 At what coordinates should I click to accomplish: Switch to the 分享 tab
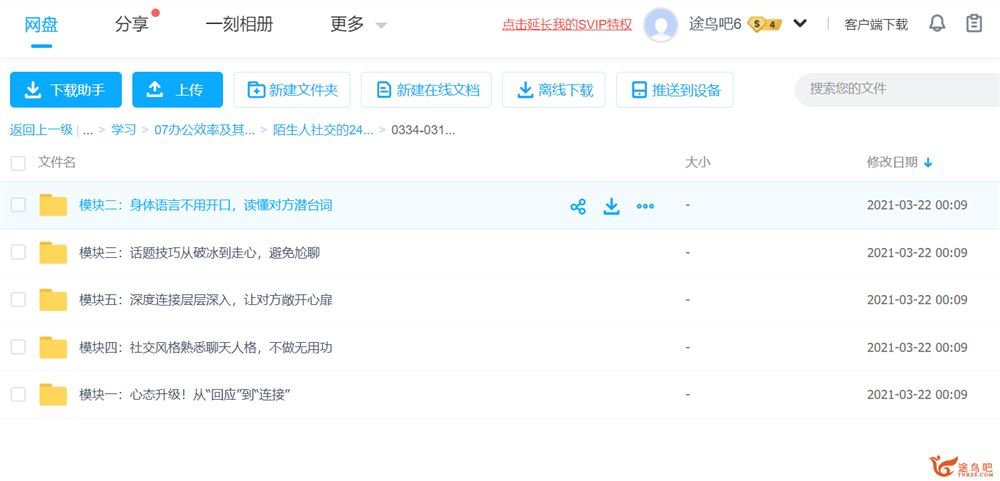point(132,25)
